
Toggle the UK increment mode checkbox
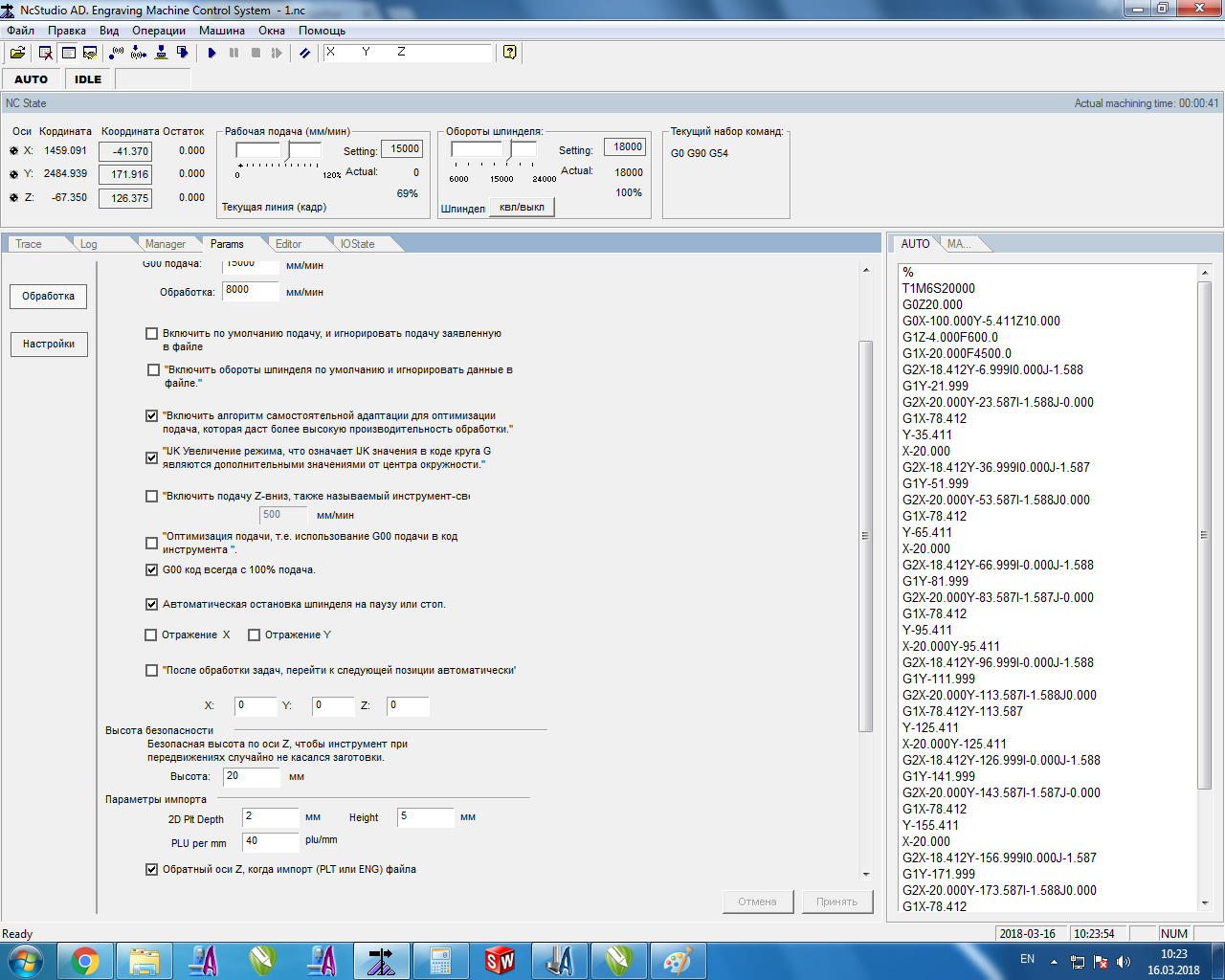tap(151, 458)
